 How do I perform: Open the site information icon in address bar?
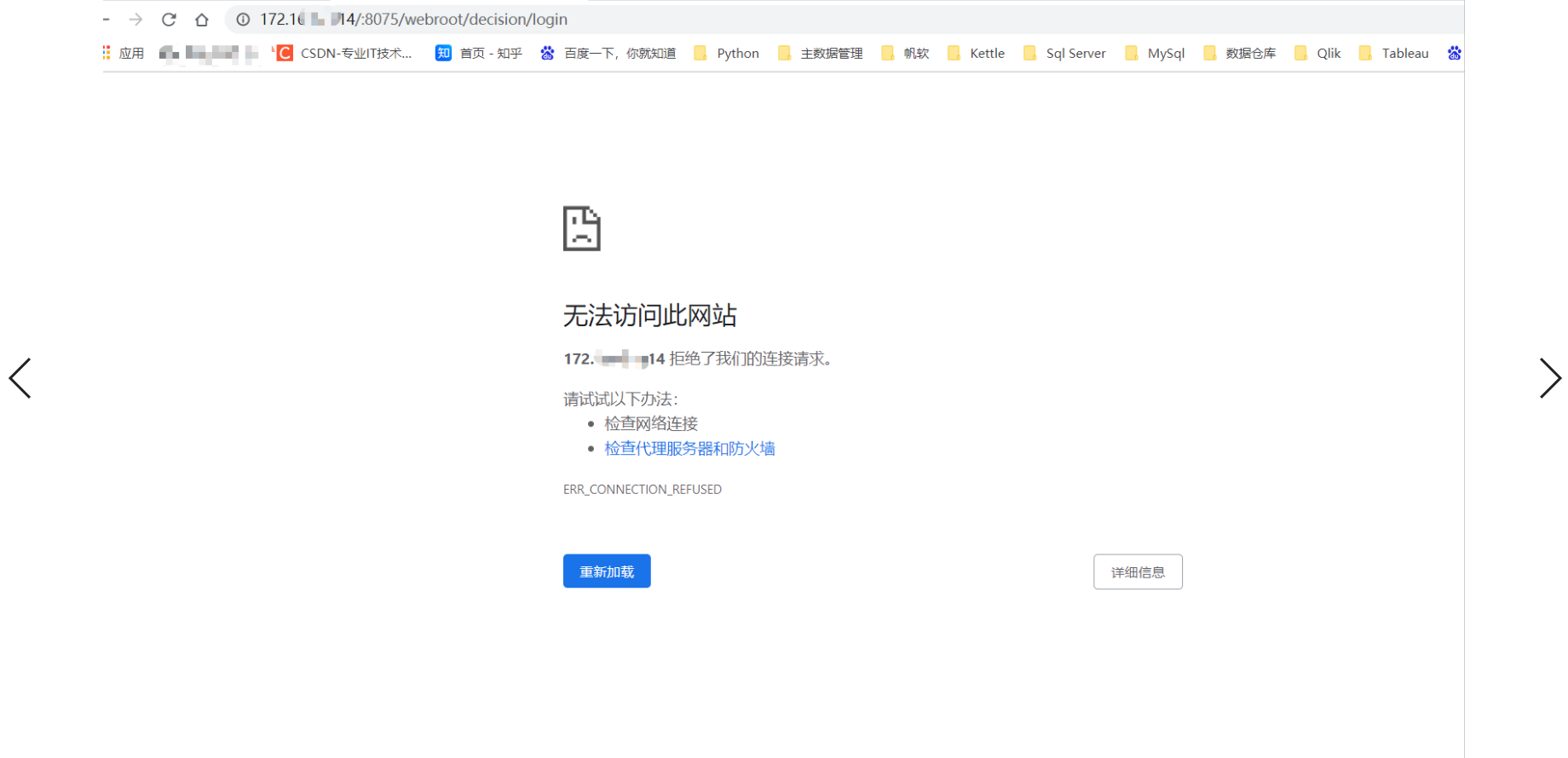click(x=243, y=19)
